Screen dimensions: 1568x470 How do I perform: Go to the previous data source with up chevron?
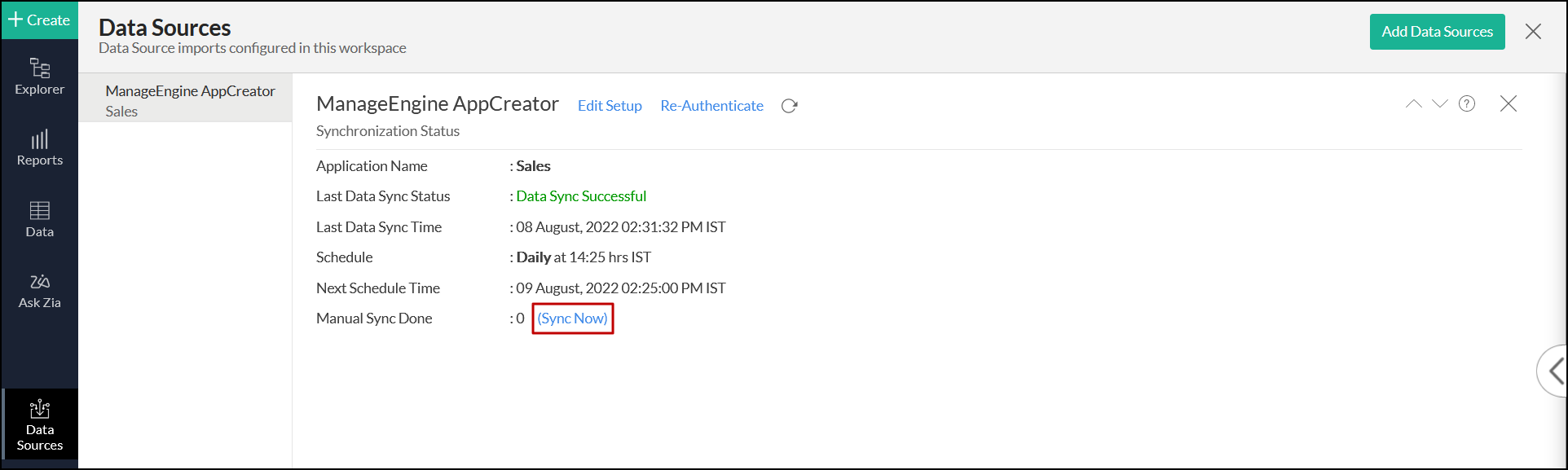tap(1413, 103)
